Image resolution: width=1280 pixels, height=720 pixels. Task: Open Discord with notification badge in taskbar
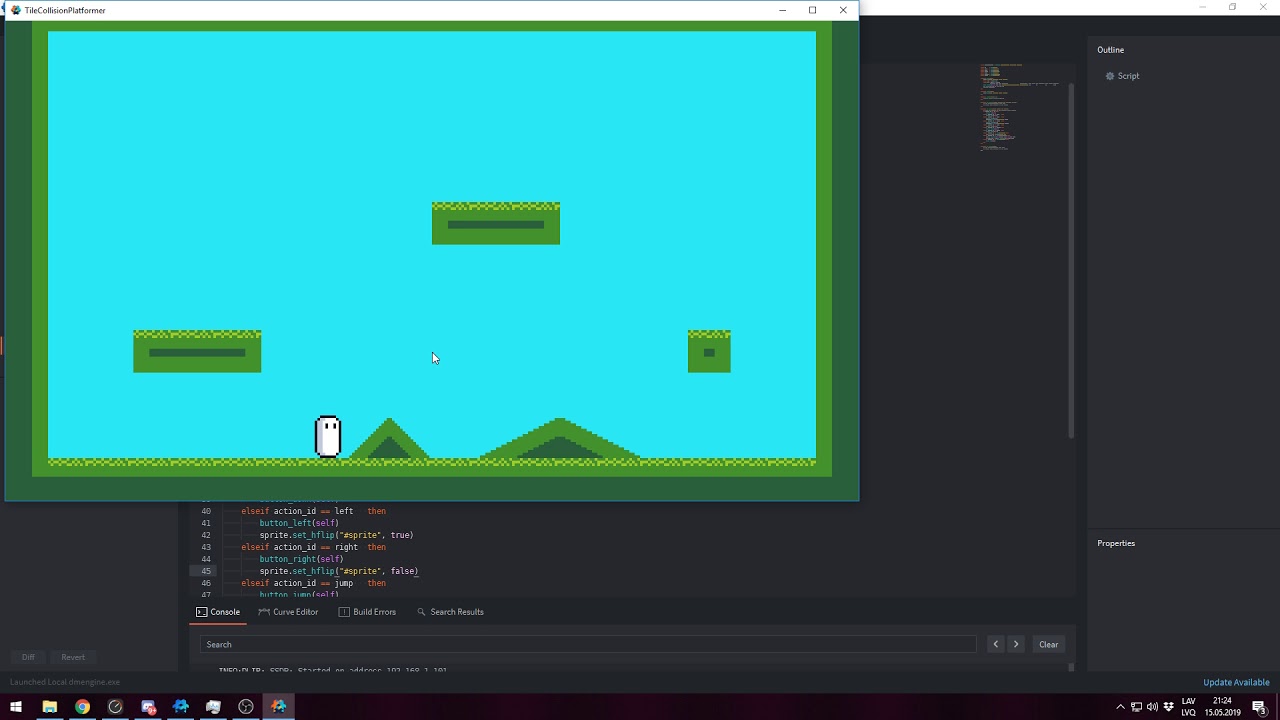pyautogui.click(x=148, y=707)
